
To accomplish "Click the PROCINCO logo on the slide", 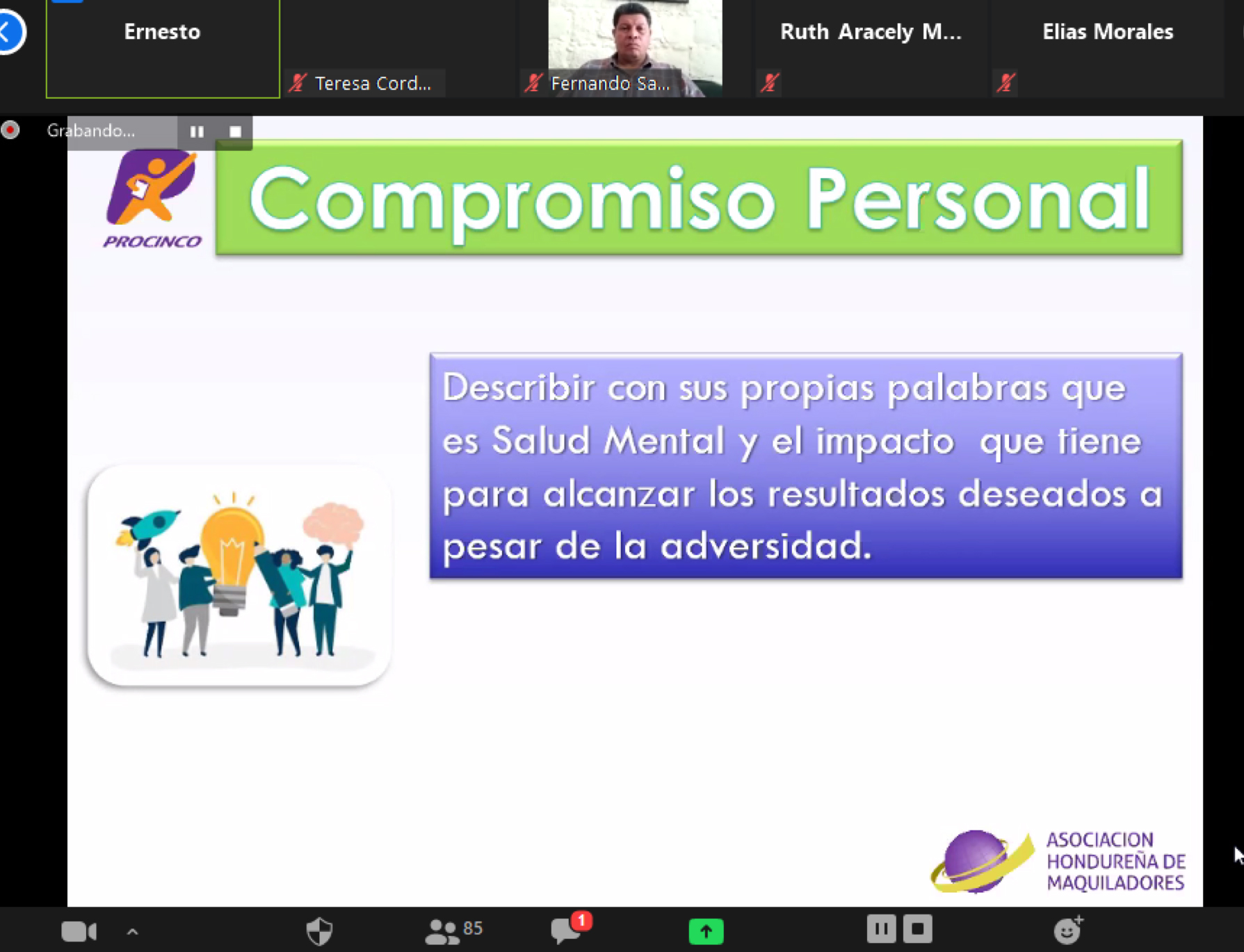I will (152, 200).
